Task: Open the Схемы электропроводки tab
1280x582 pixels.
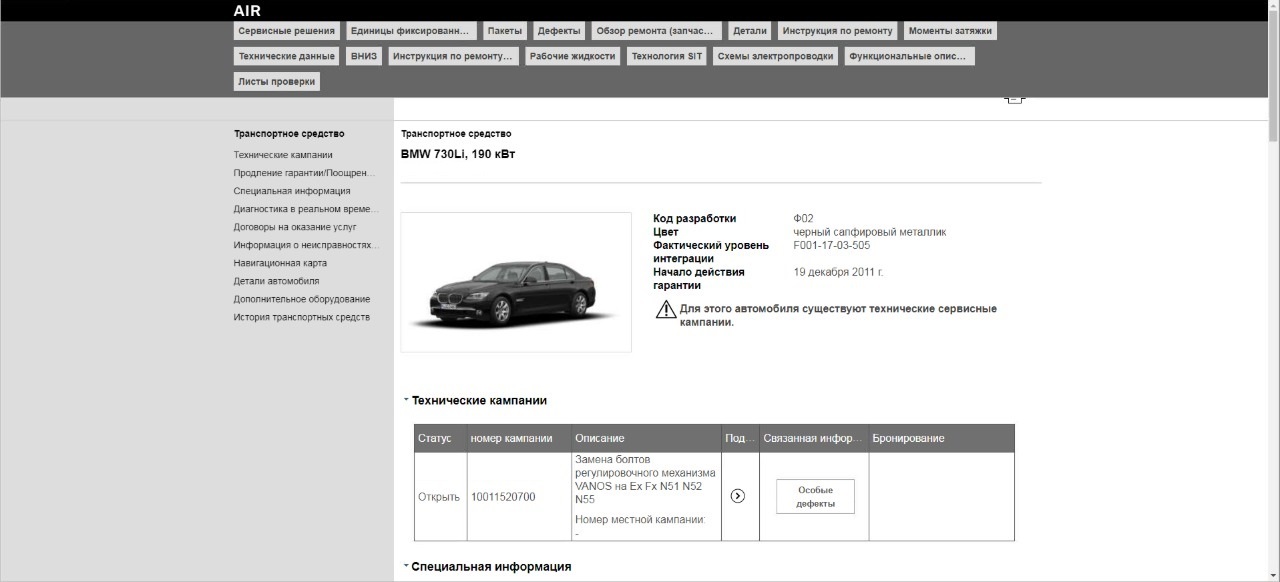Action: coord(775,56)
